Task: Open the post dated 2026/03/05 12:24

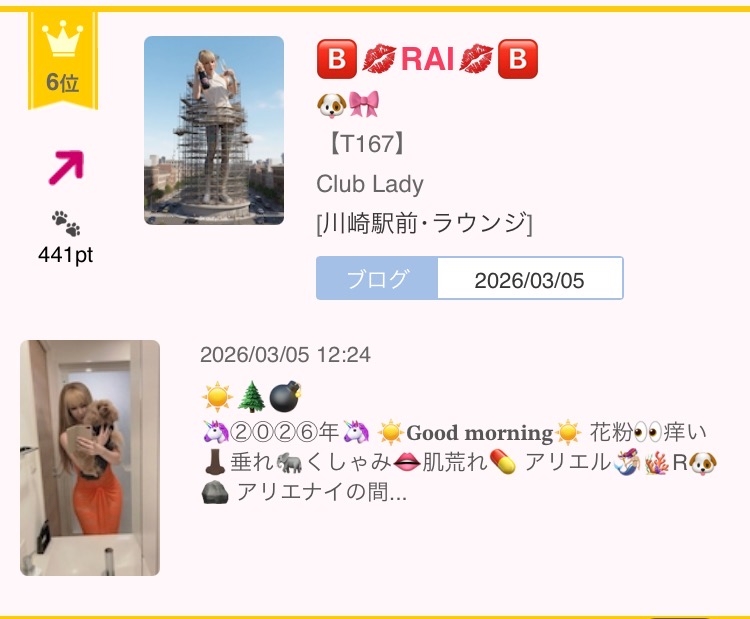Action: pyautogui.click(x=285, y=355)
